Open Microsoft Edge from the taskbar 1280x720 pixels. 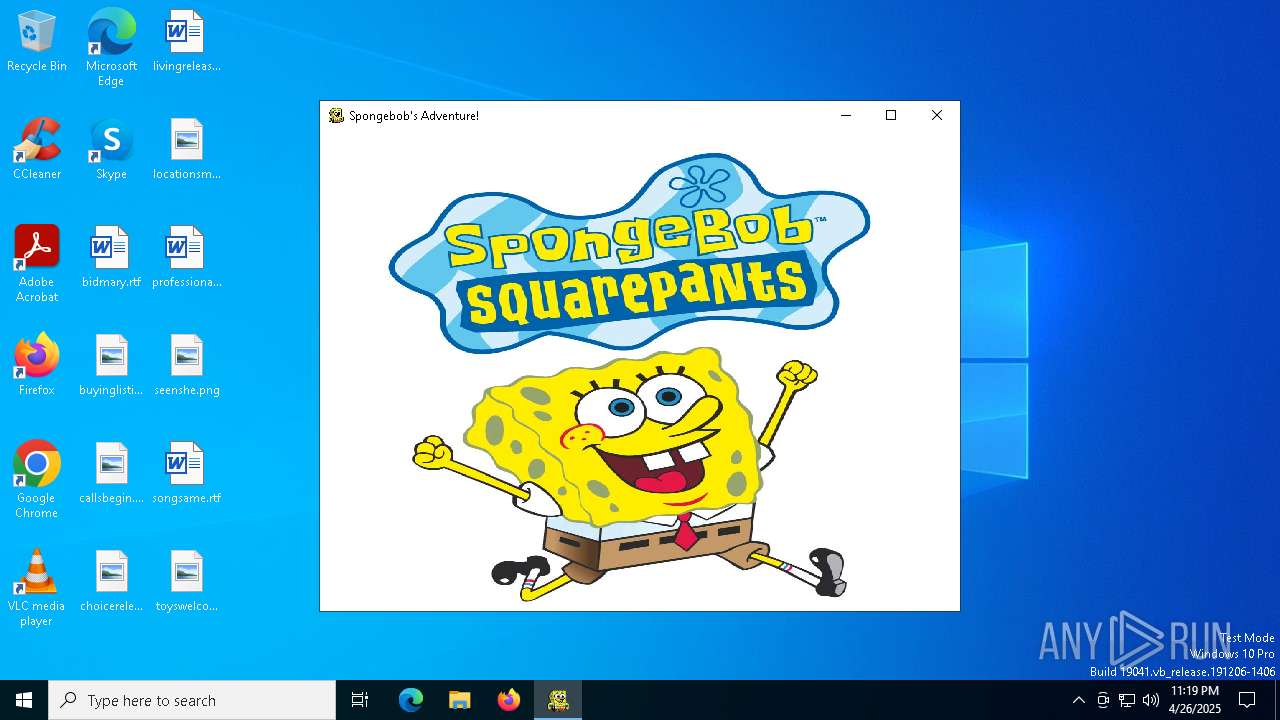click(x=411, y=700)
